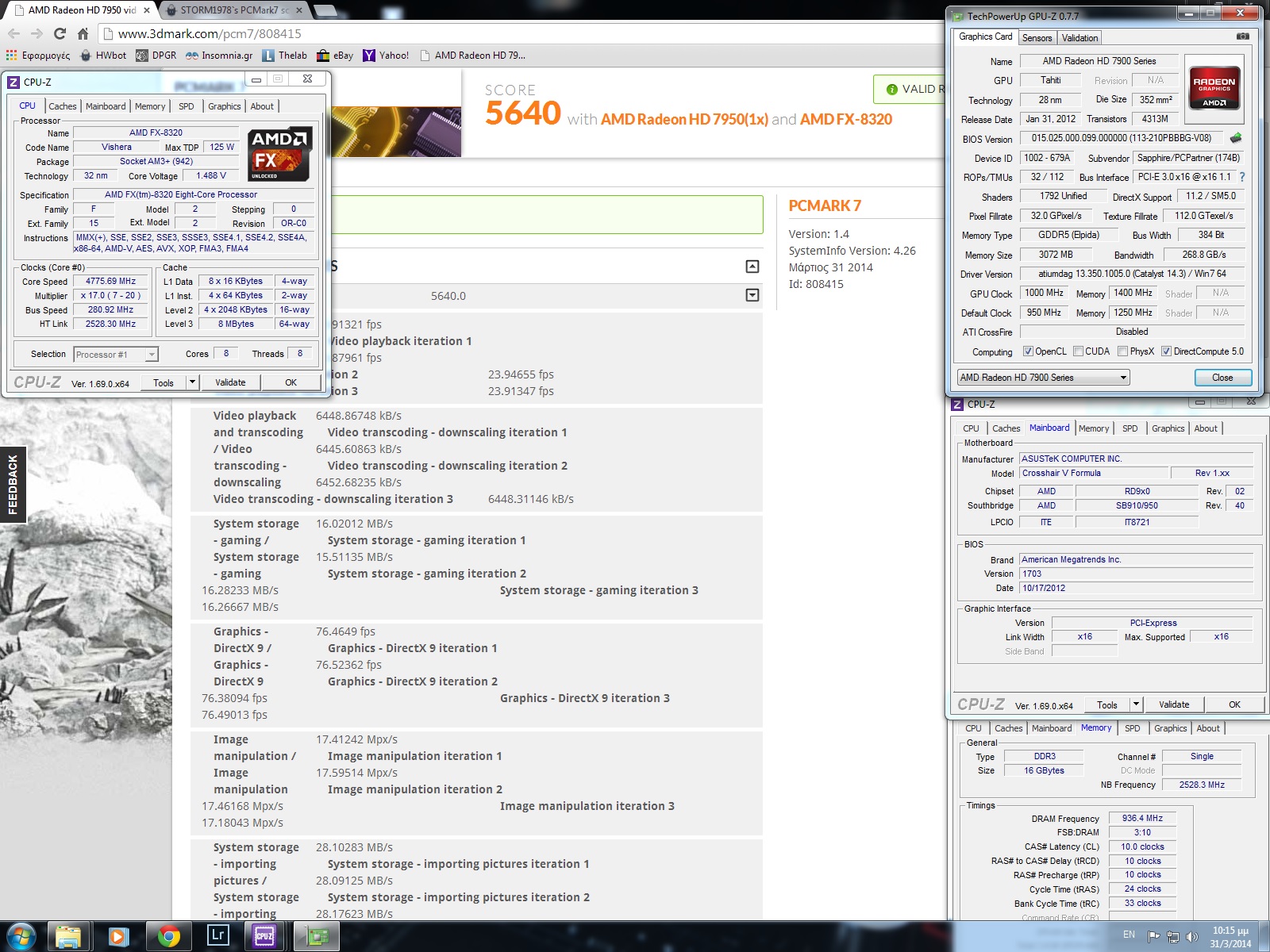
Task: Reload the 3dmark page
Action: click(60, 33)
